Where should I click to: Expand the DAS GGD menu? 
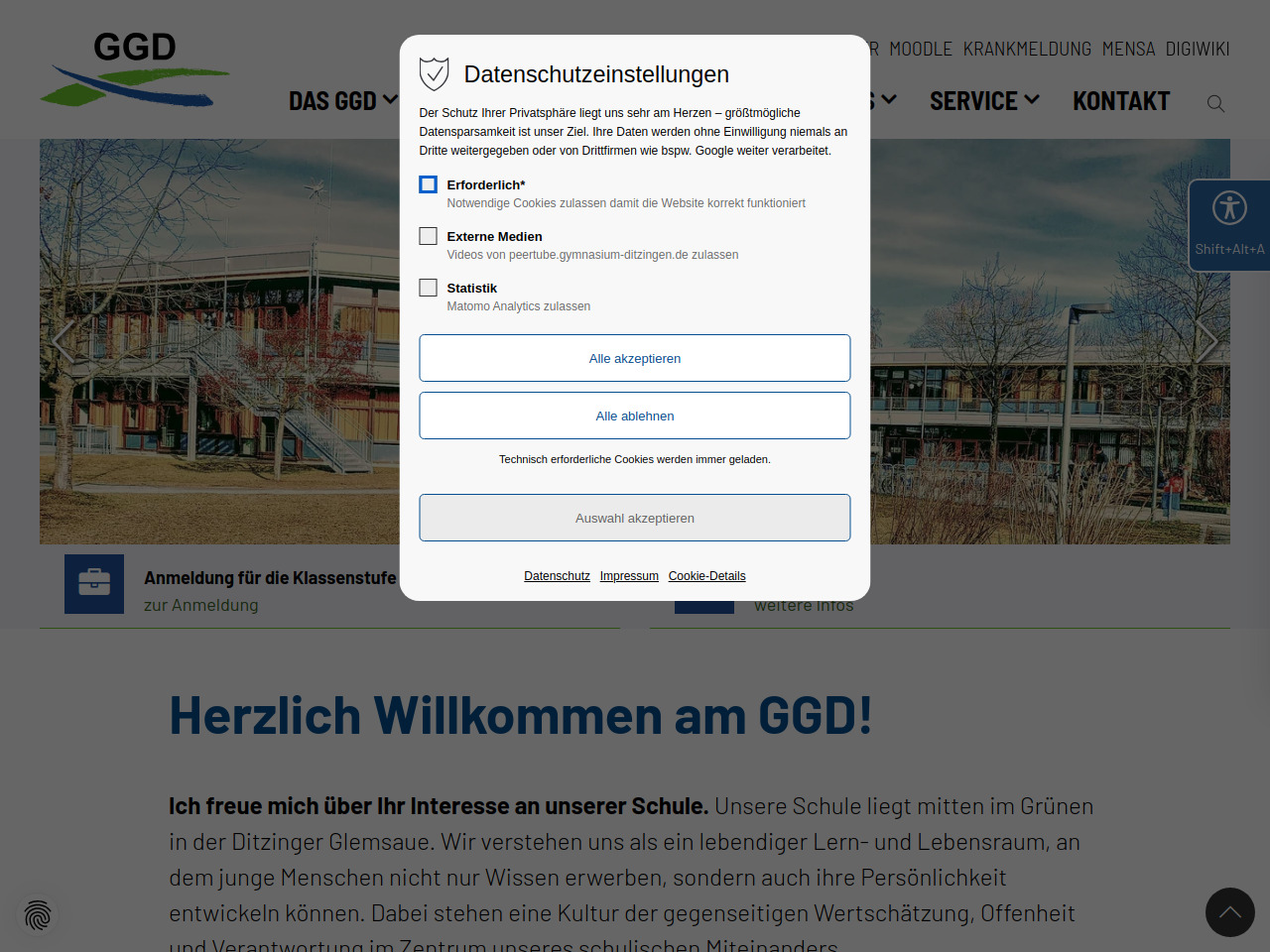coord(342,101)
